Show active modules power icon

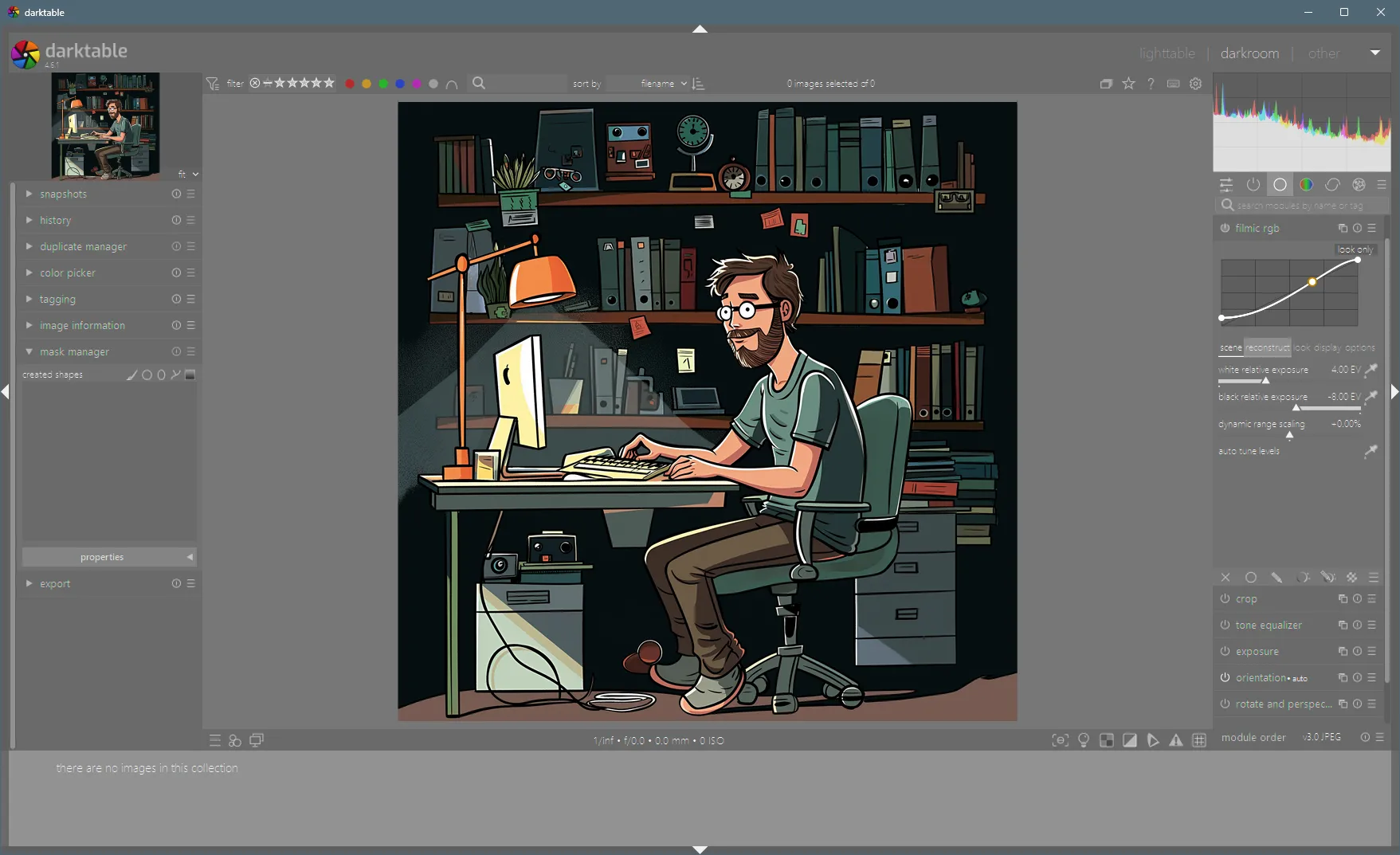(1253, 185)
